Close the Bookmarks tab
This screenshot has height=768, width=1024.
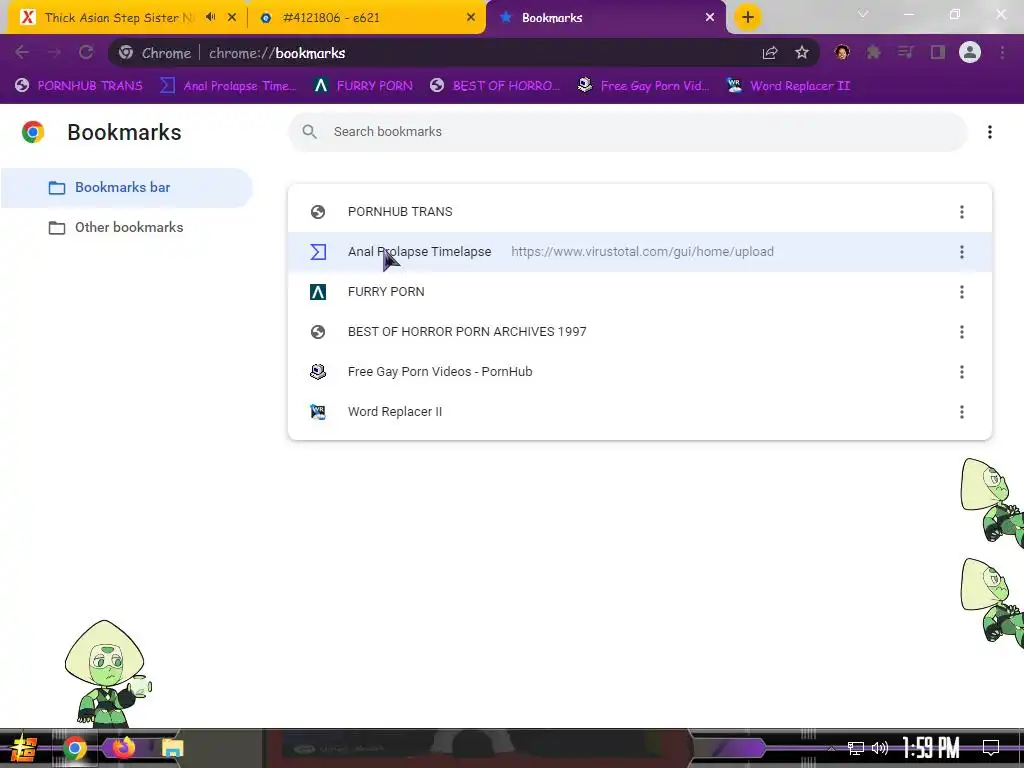[x=710, y=18]
